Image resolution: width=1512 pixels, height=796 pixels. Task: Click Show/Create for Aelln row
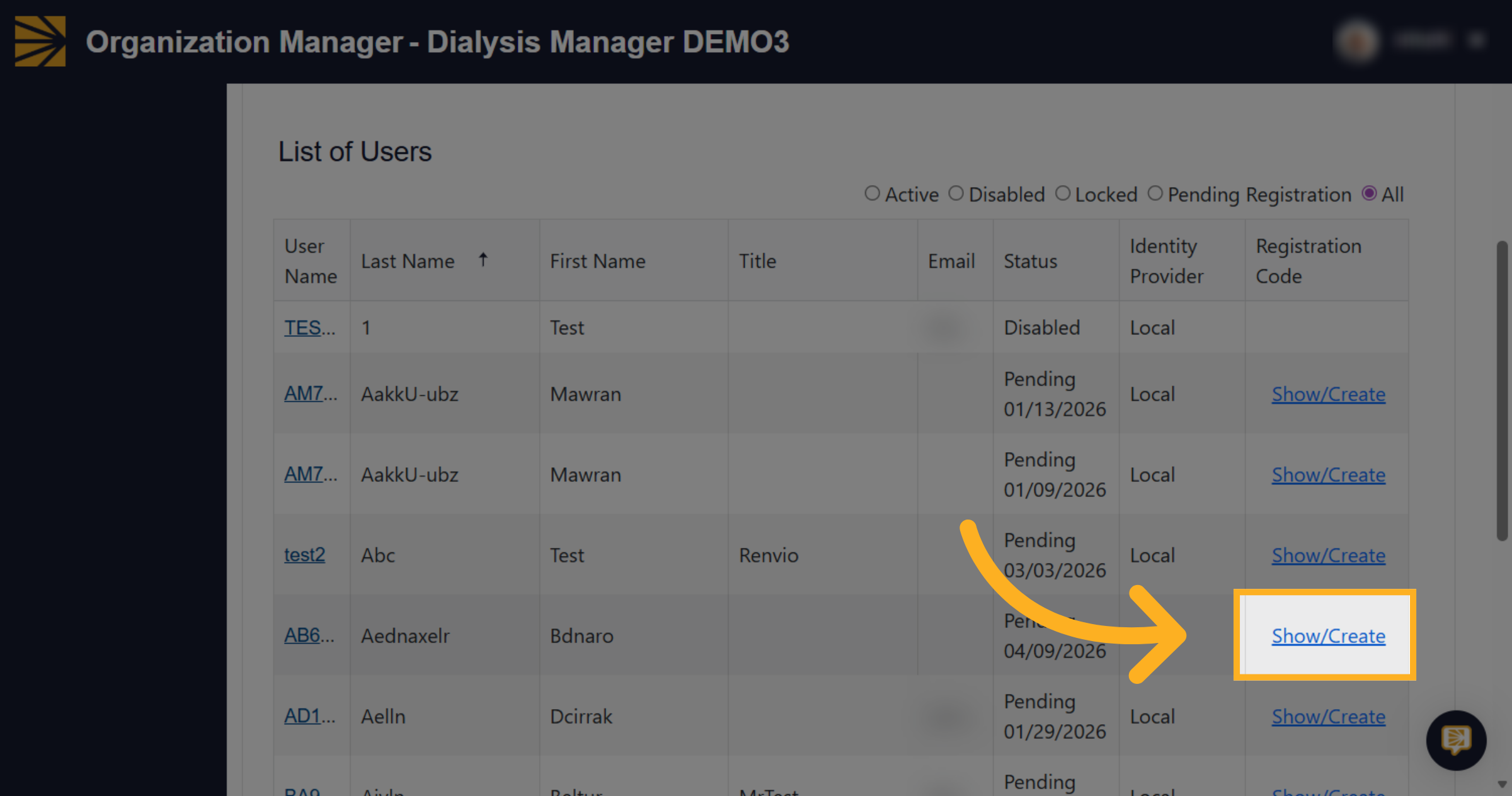pos(1328,717)
